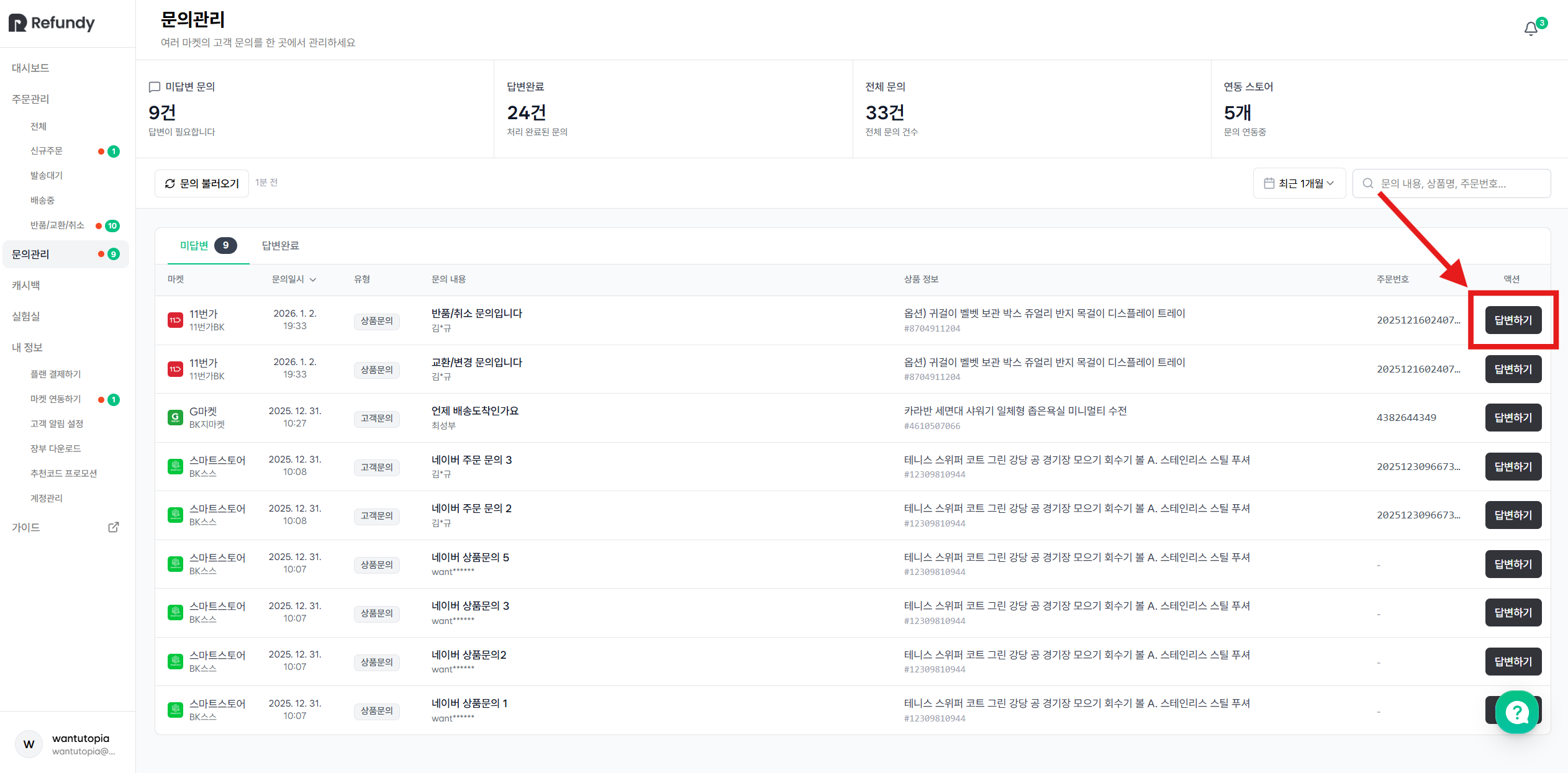Click the 스마트스토어 icon in 네이버 상품문의2 row
The width and height of the screenshot is (1568, 773).
[x=175, y=661]
